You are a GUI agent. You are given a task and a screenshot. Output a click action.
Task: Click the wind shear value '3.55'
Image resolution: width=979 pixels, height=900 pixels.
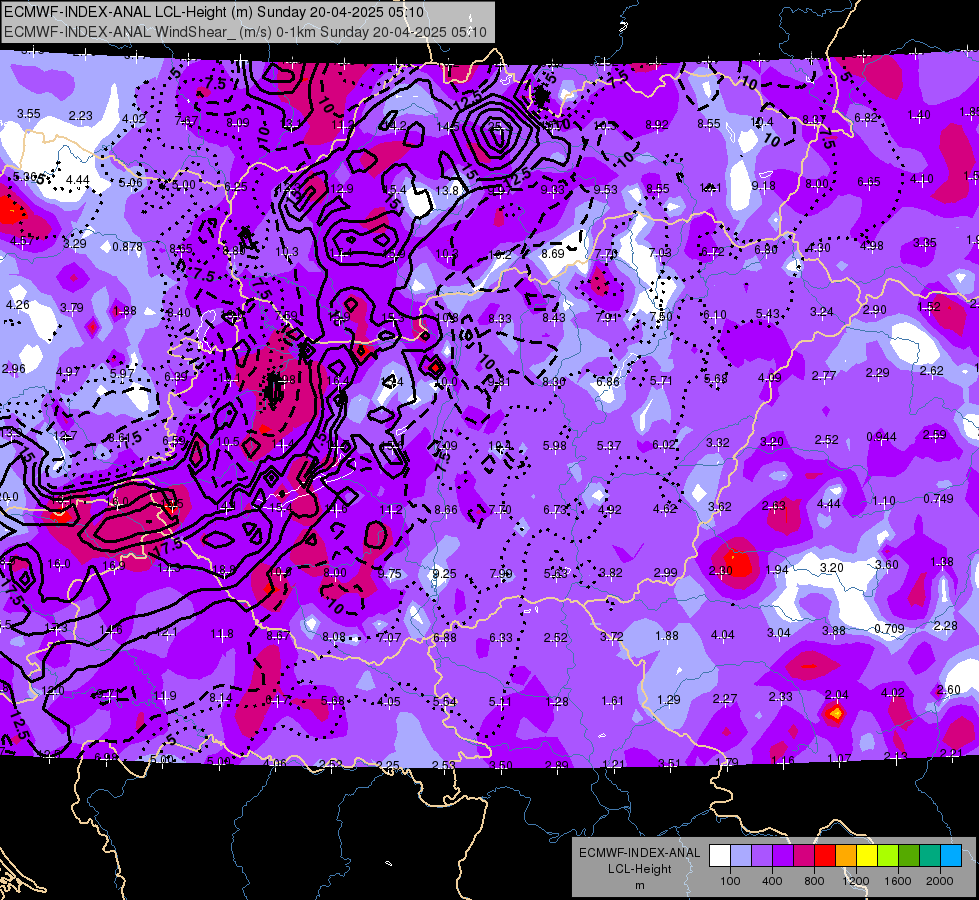pos(29,114)
